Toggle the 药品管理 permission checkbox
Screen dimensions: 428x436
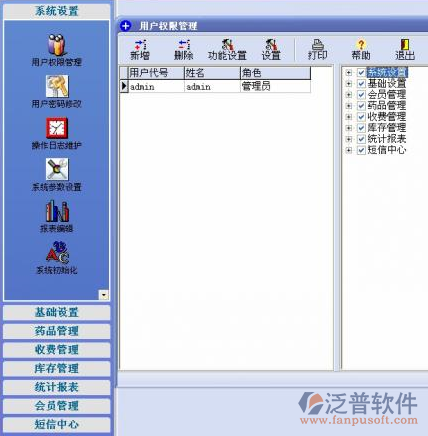(x=361, y=106)
